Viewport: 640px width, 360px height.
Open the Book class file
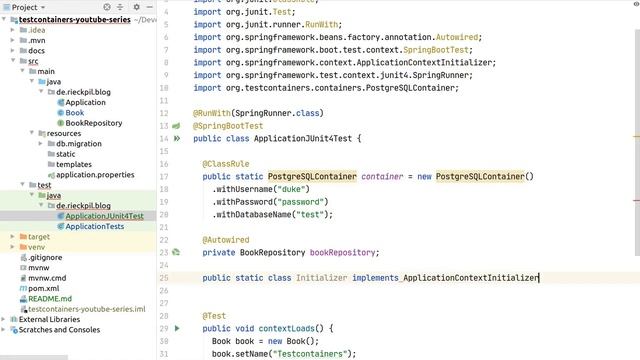[x=74, y=113]
